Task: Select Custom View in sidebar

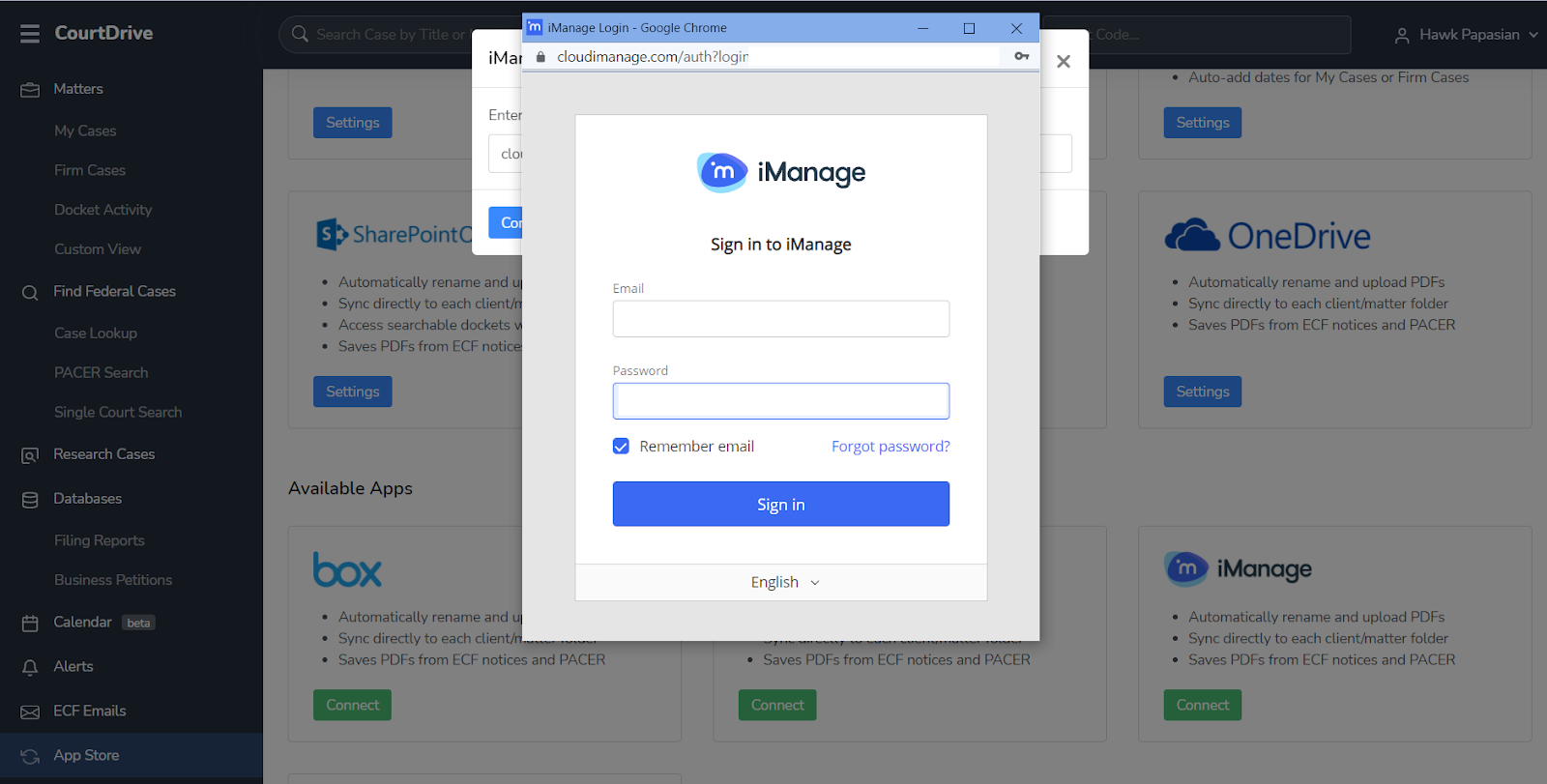Action: click(x=98, y=249)
